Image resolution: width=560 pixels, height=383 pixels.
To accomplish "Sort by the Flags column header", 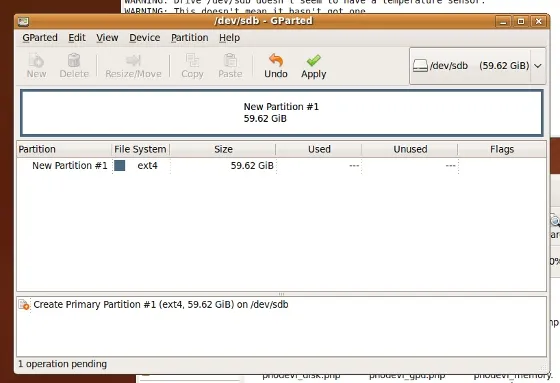I will (502, 149).
